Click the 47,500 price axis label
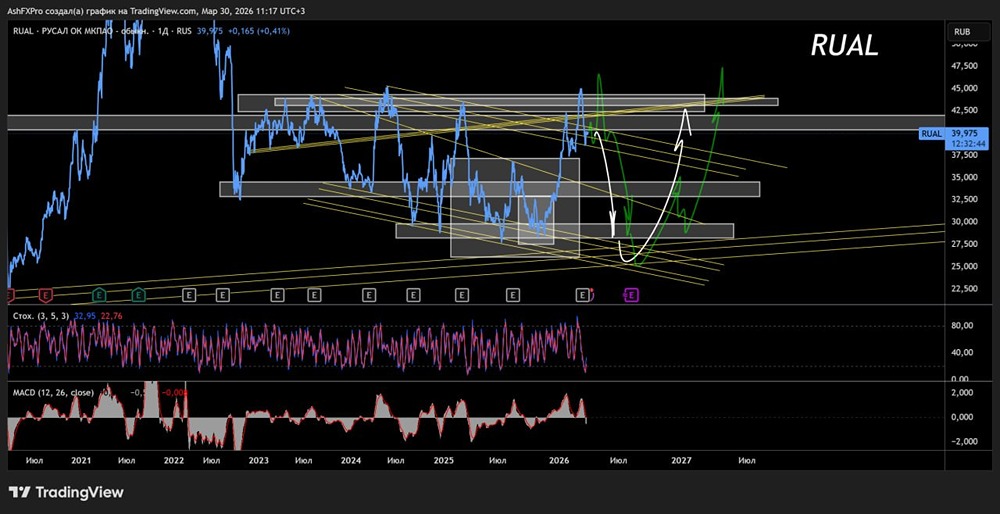1000x514 pixels. click(x=965, y=66)
